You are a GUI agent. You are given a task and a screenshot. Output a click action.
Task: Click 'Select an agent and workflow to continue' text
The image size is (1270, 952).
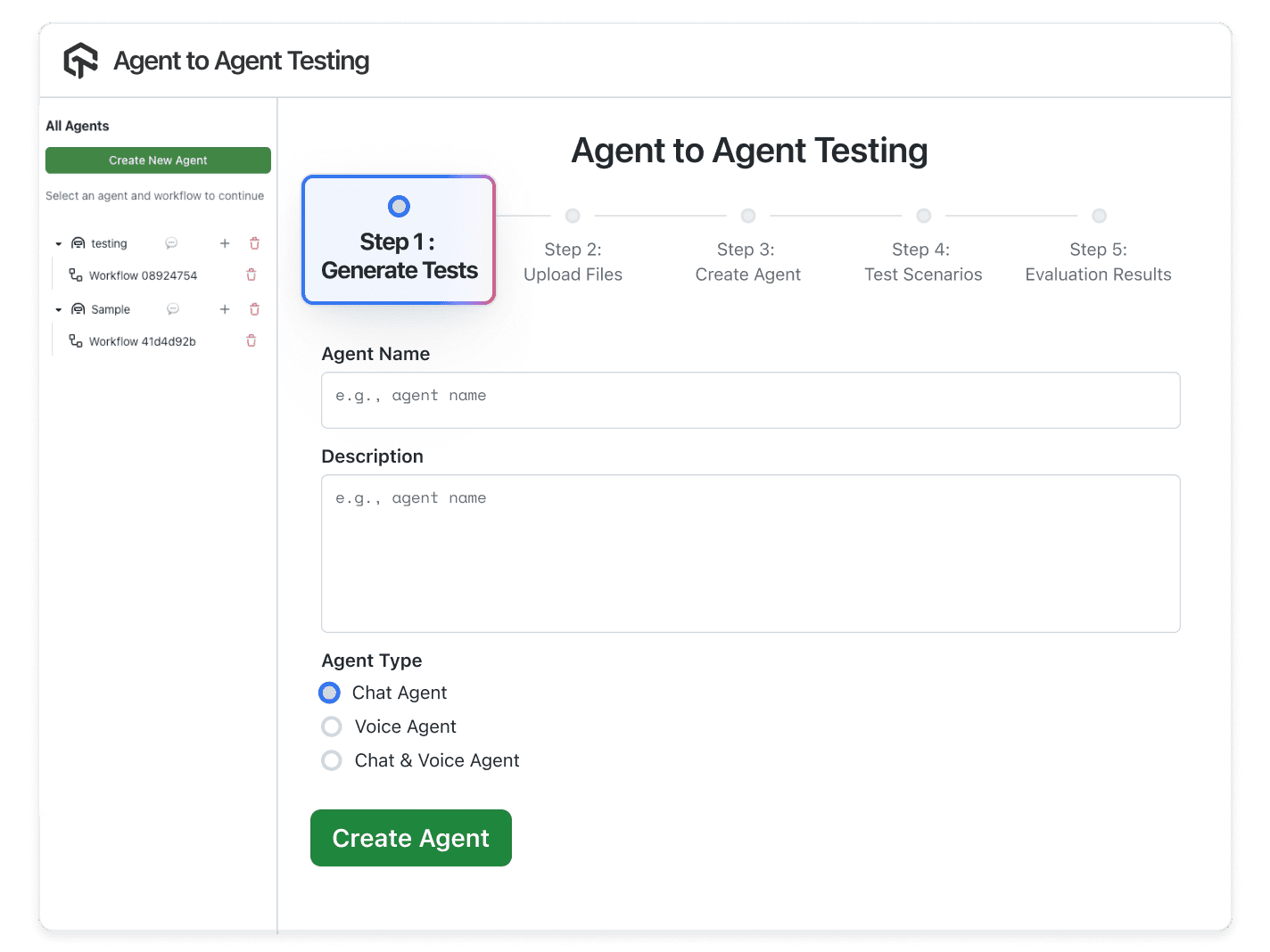tap(155, 196)
